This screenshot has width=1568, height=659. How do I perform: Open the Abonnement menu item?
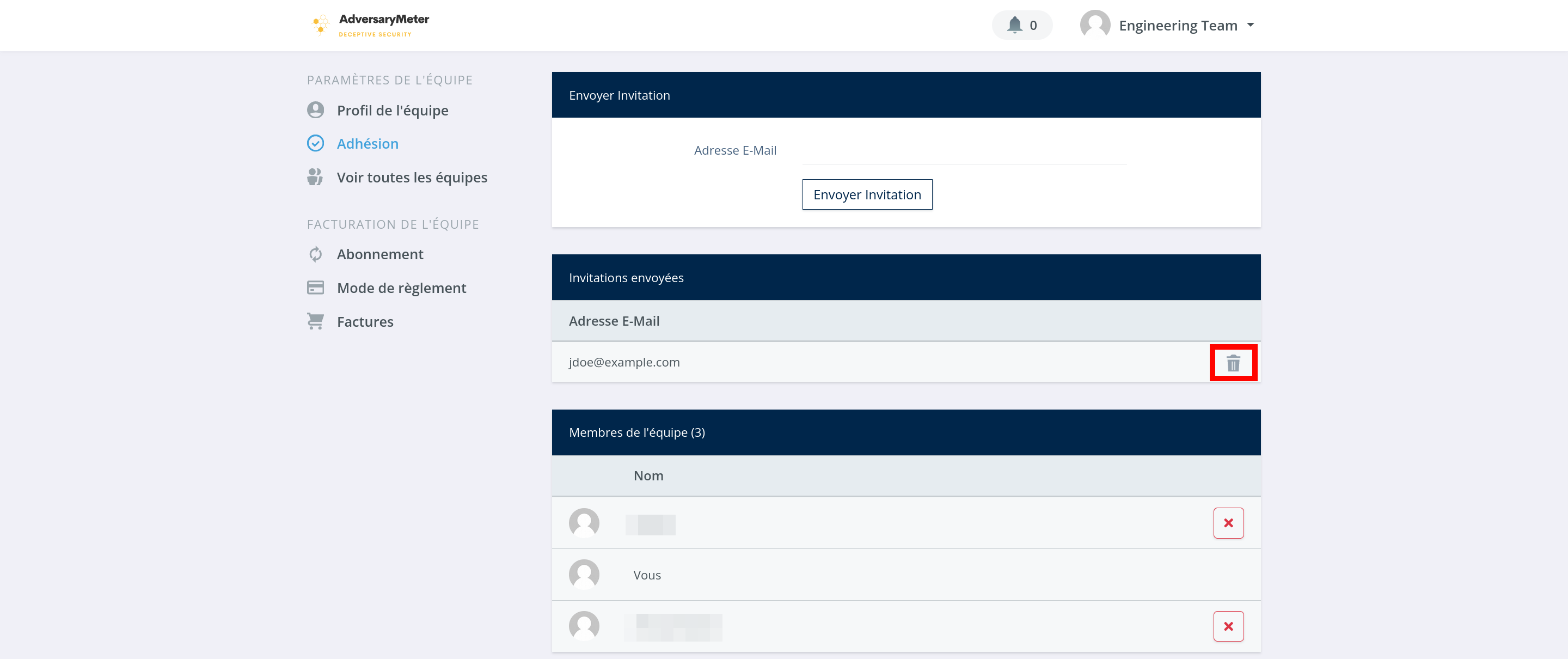[380, 254]
